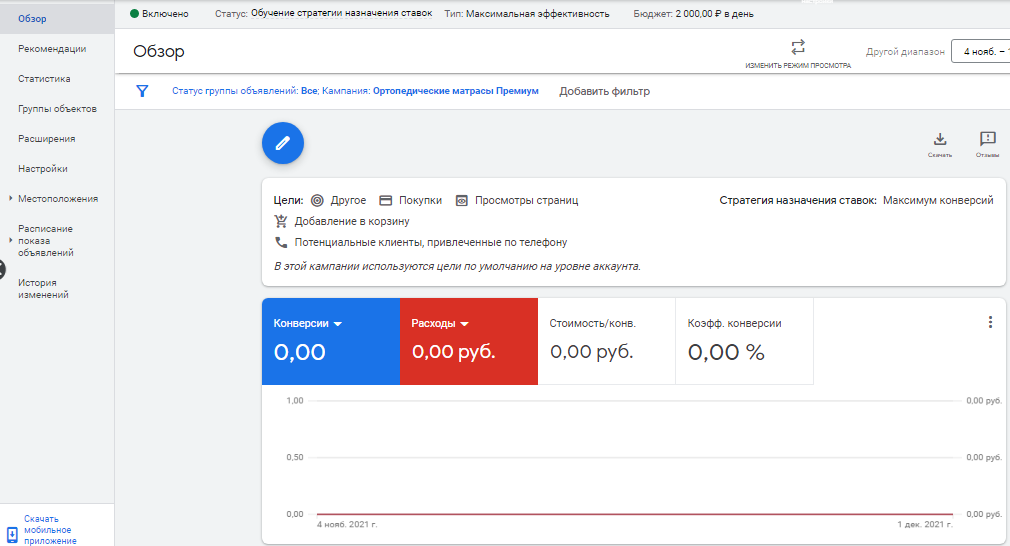Click the filter funnel icon
Screen dimensions: 1010x546
point(142,91)
